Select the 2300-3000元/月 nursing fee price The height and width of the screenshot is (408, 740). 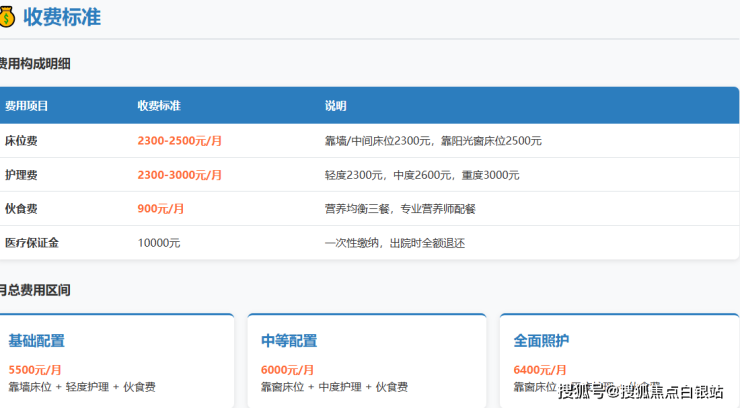179,175
